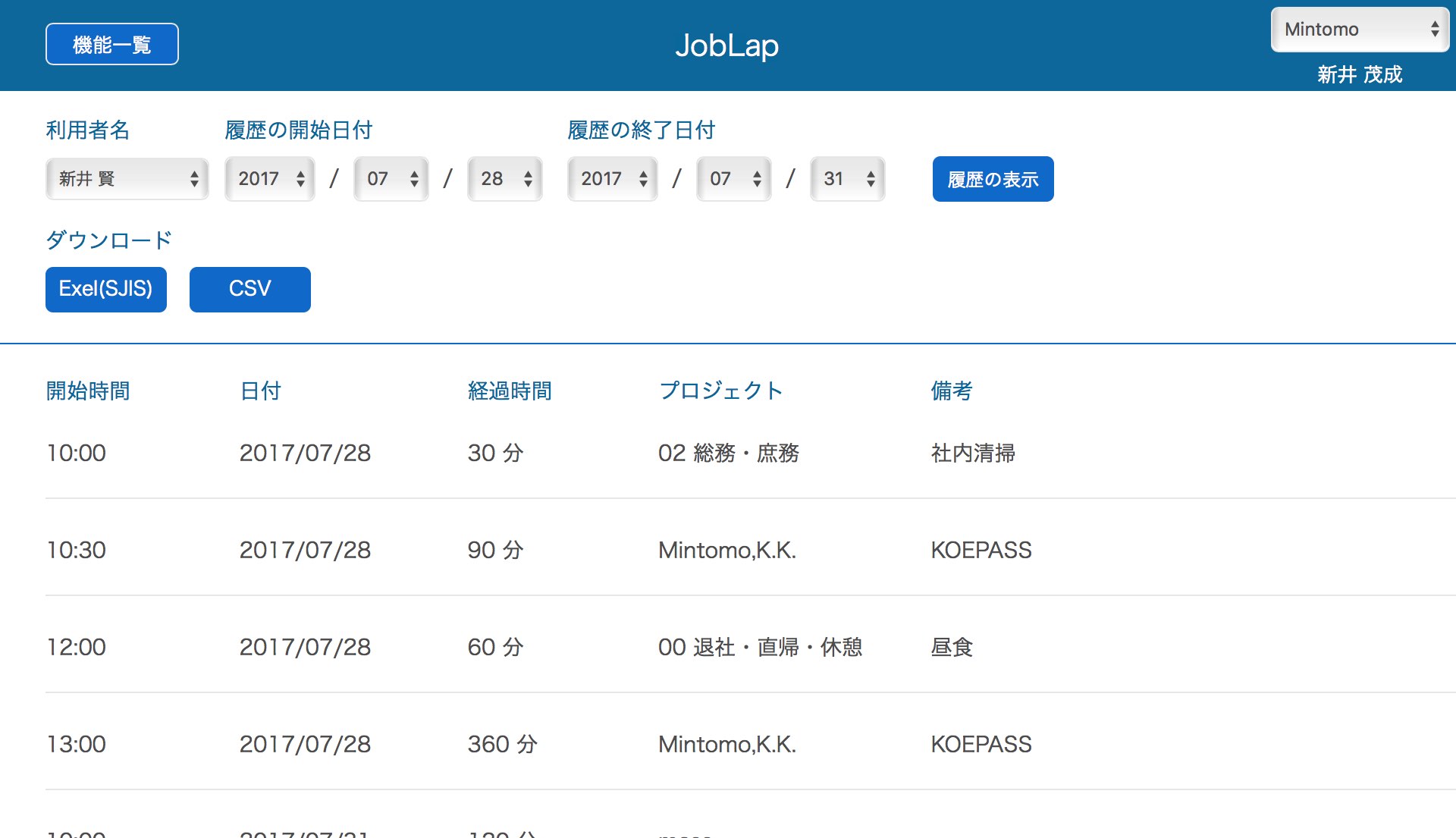Screen dimensions: 1456x838
Task: Download the history as CSV
Action: [x=249, y=289]
